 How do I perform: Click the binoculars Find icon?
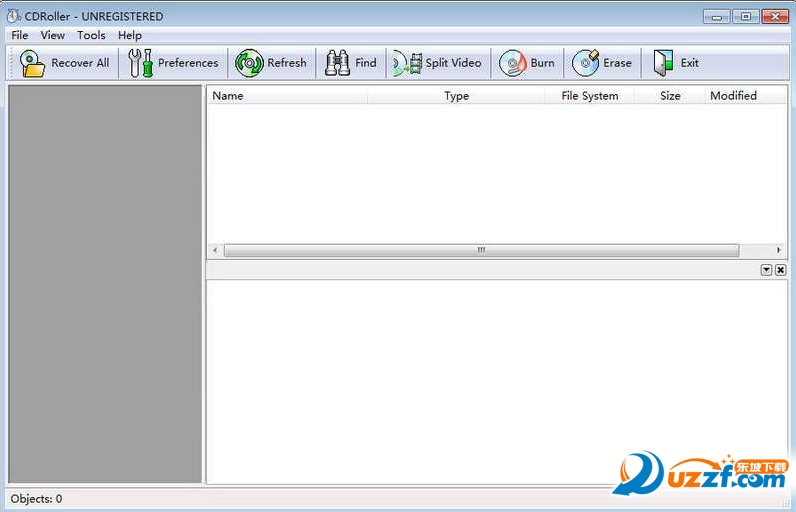point(337,63)
